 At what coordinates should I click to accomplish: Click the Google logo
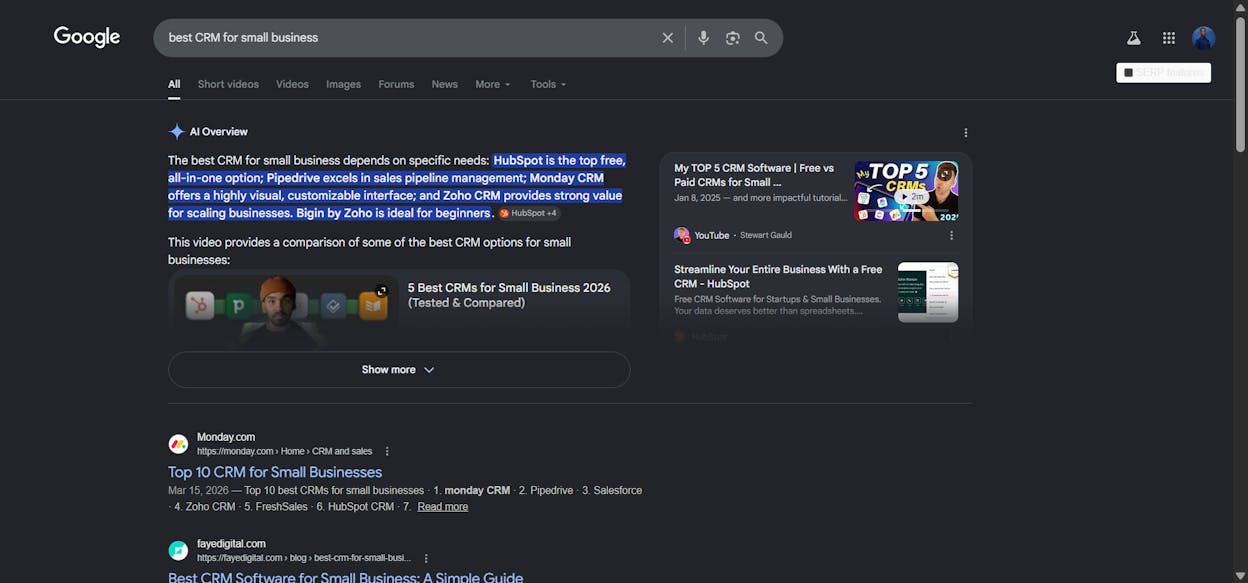click(x=87, y=37)
